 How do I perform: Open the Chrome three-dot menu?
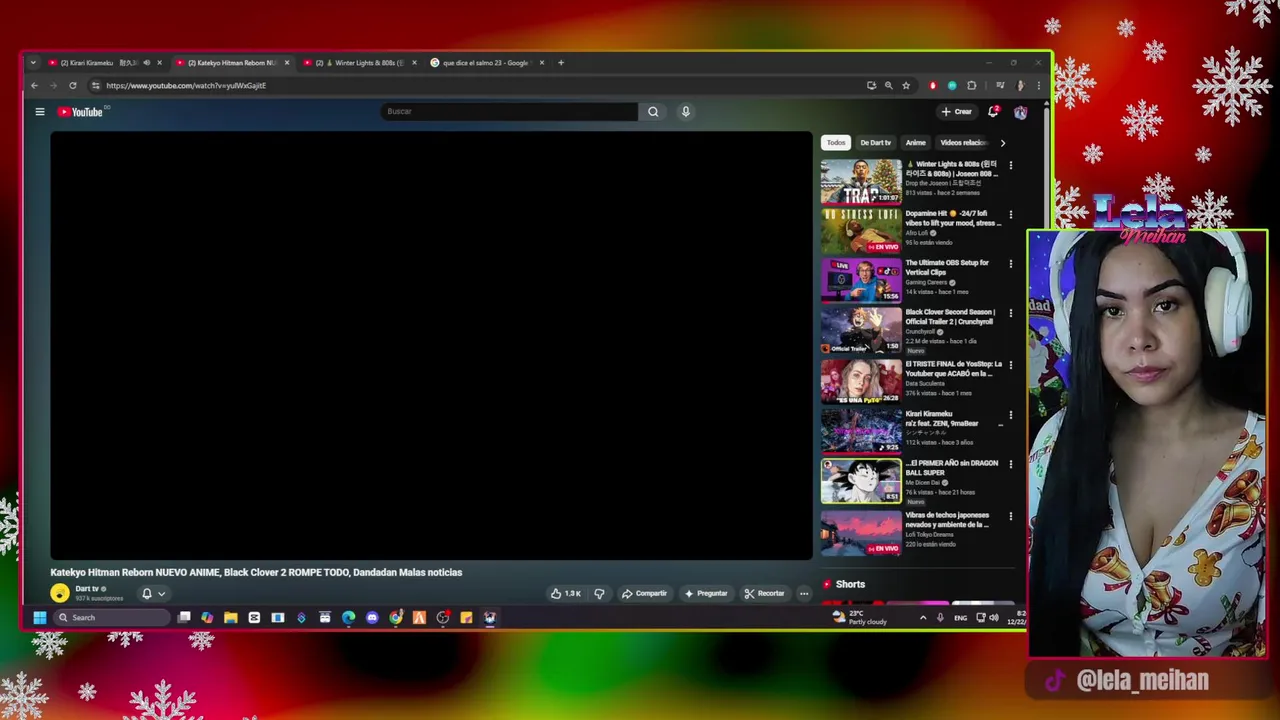(1038, 86)
